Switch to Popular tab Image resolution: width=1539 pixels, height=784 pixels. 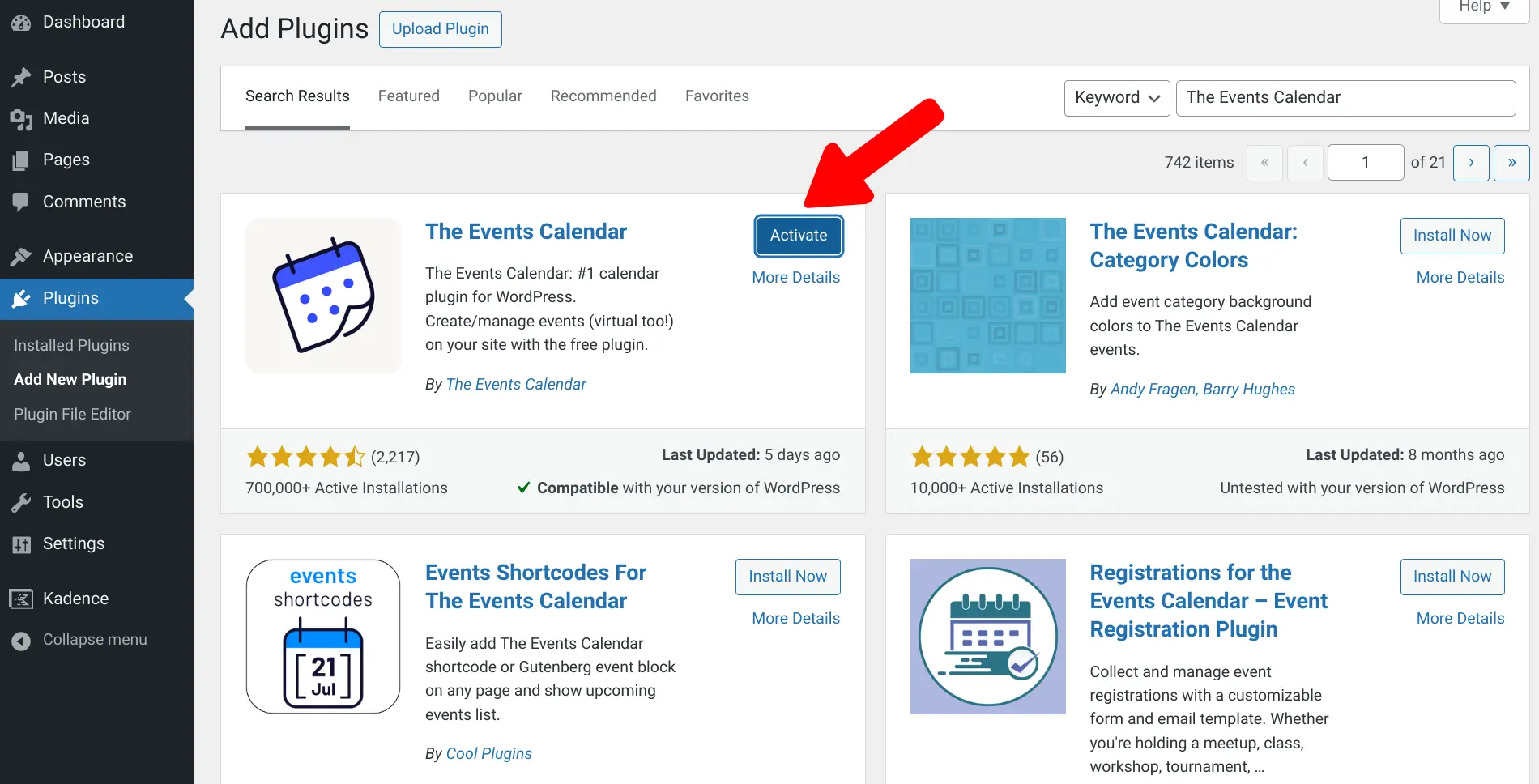click(x=495, y=96)
